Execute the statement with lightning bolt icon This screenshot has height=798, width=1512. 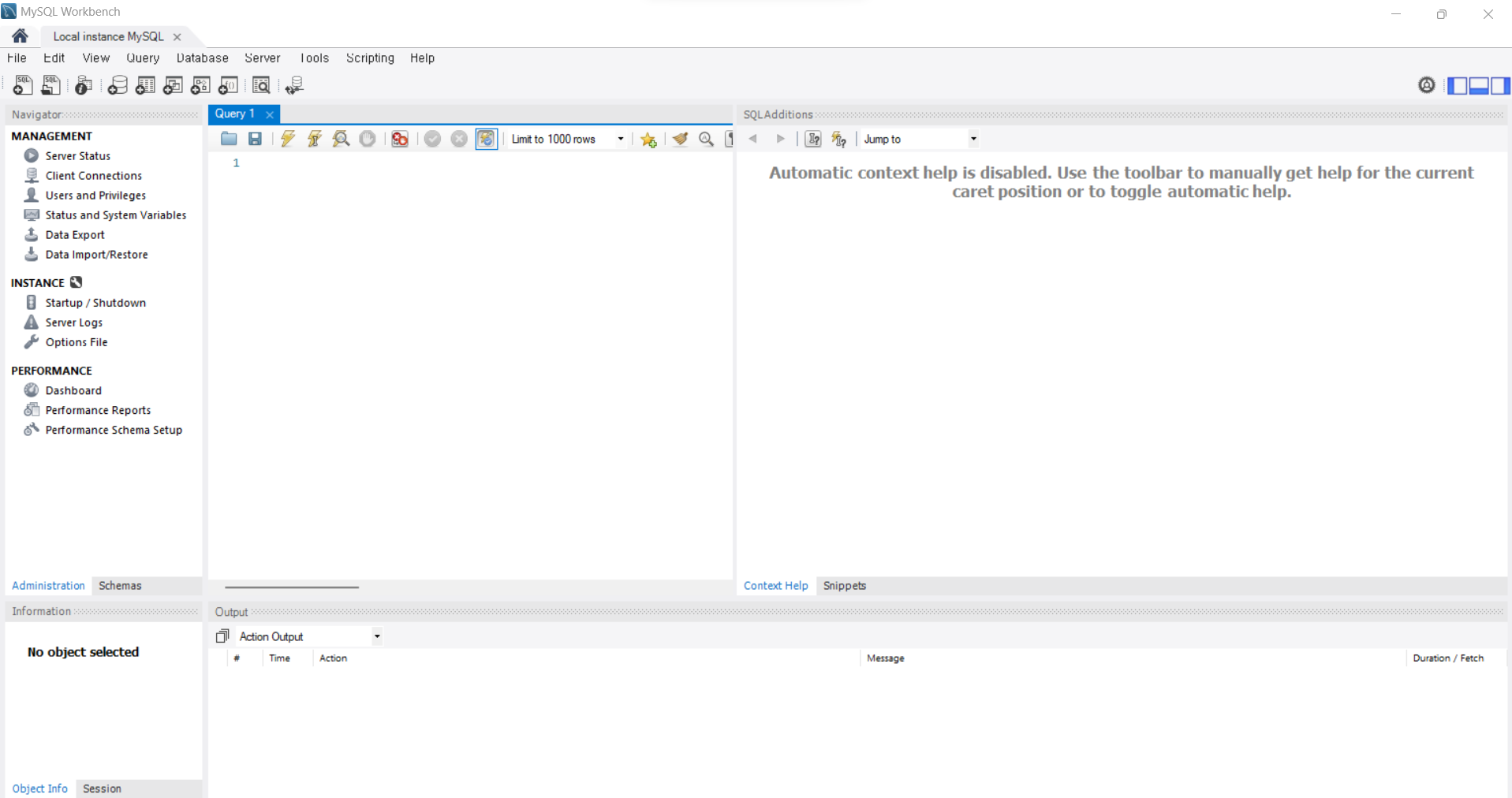[x=288, y=139]
